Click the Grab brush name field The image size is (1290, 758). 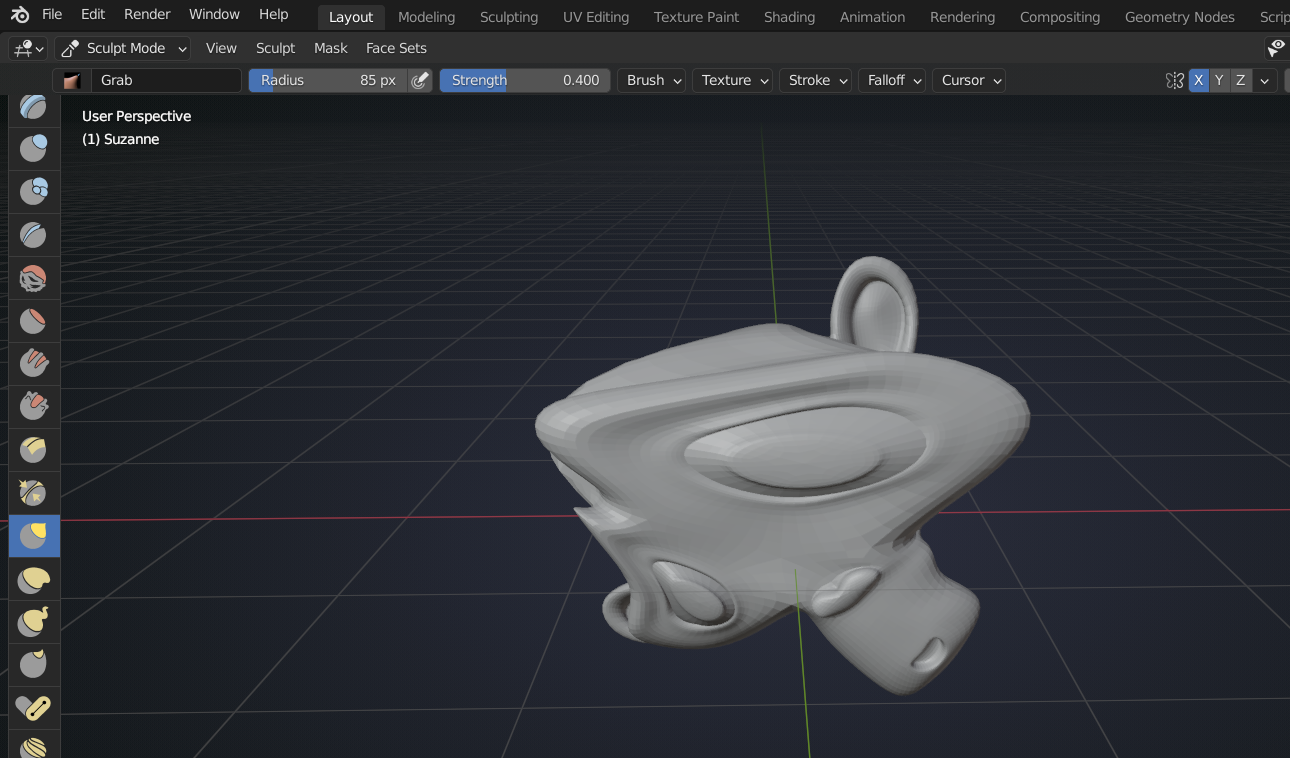pos(166,80)
